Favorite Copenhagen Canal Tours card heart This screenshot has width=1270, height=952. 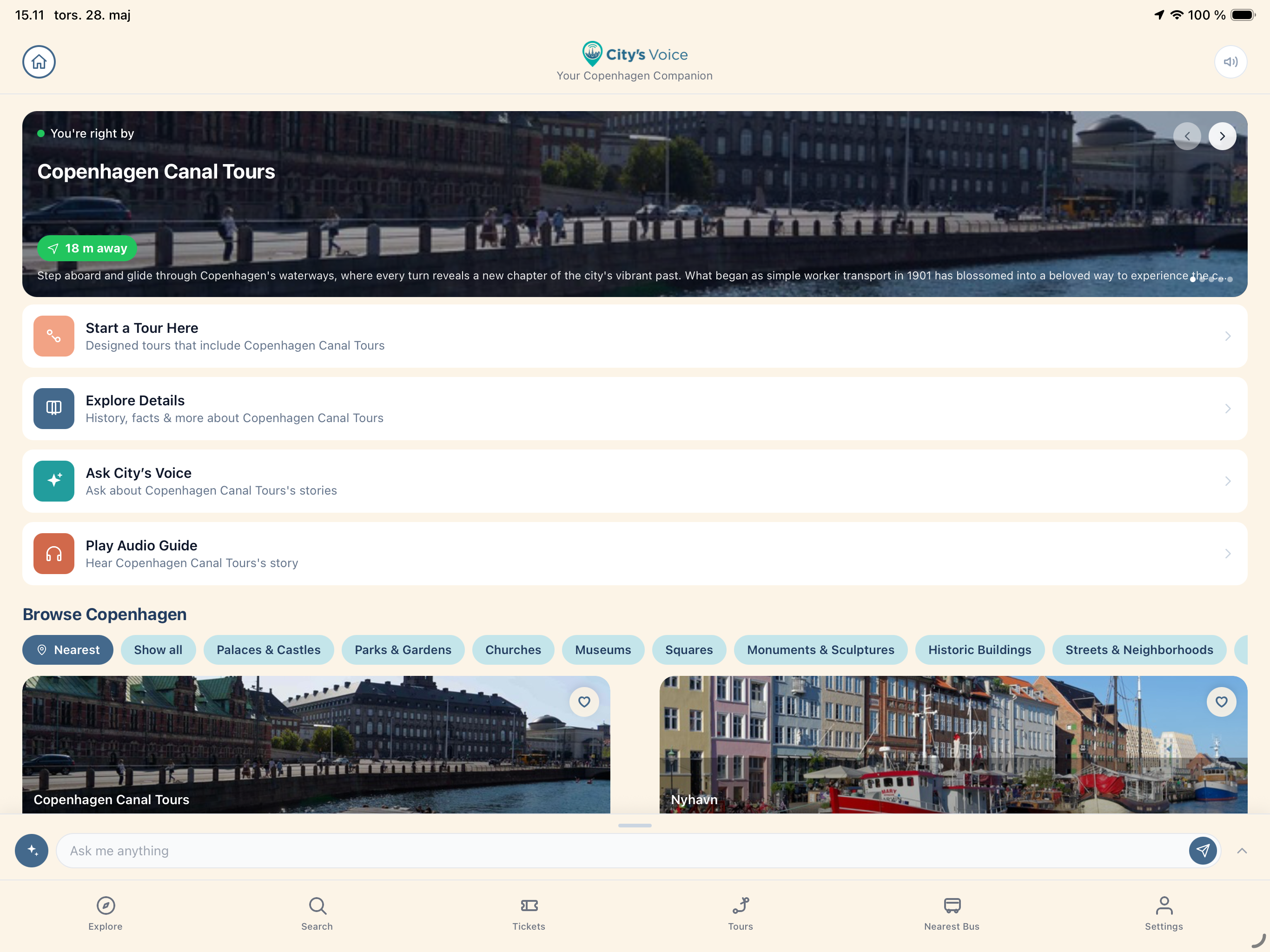point(584,701)
